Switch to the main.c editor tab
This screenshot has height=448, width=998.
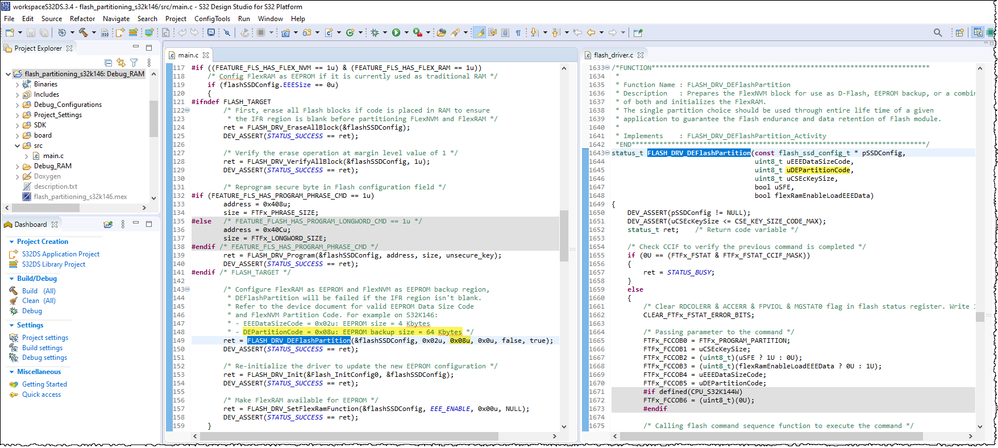188,55
